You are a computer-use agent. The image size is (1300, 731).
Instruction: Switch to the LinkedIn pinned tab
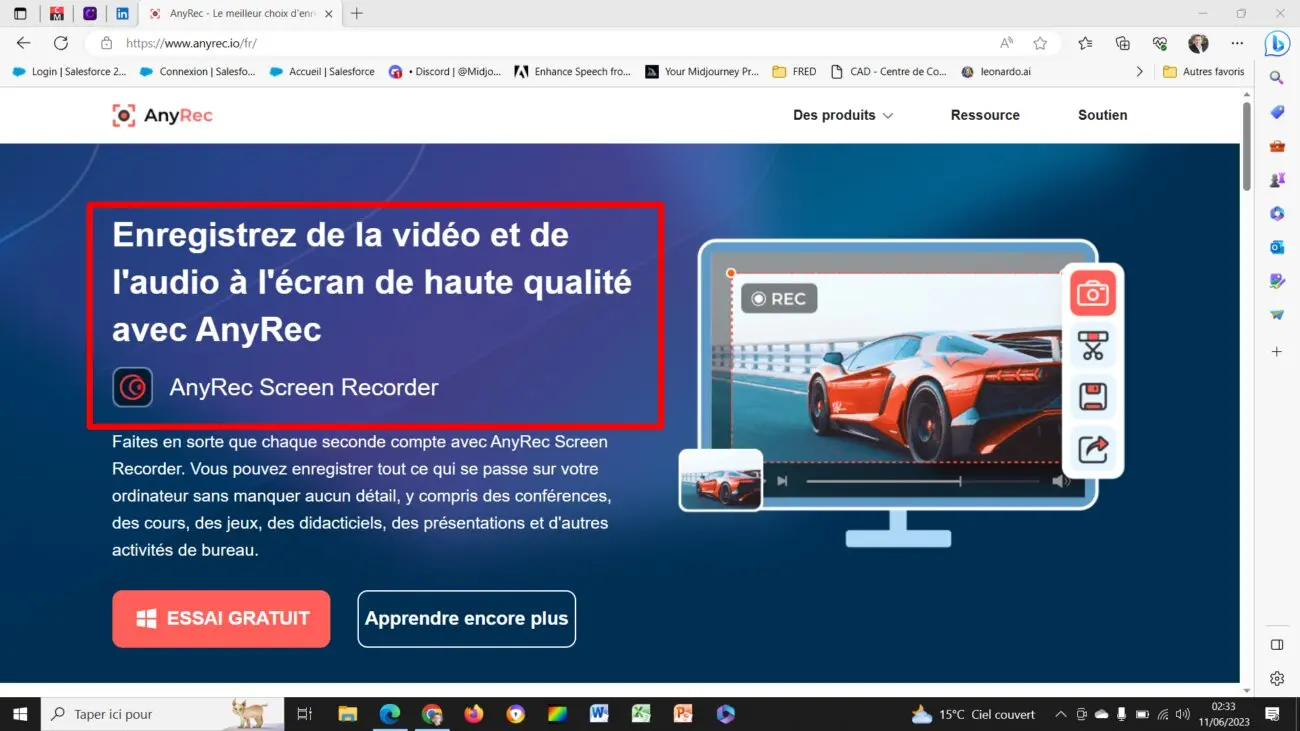(x=122, y=14)
